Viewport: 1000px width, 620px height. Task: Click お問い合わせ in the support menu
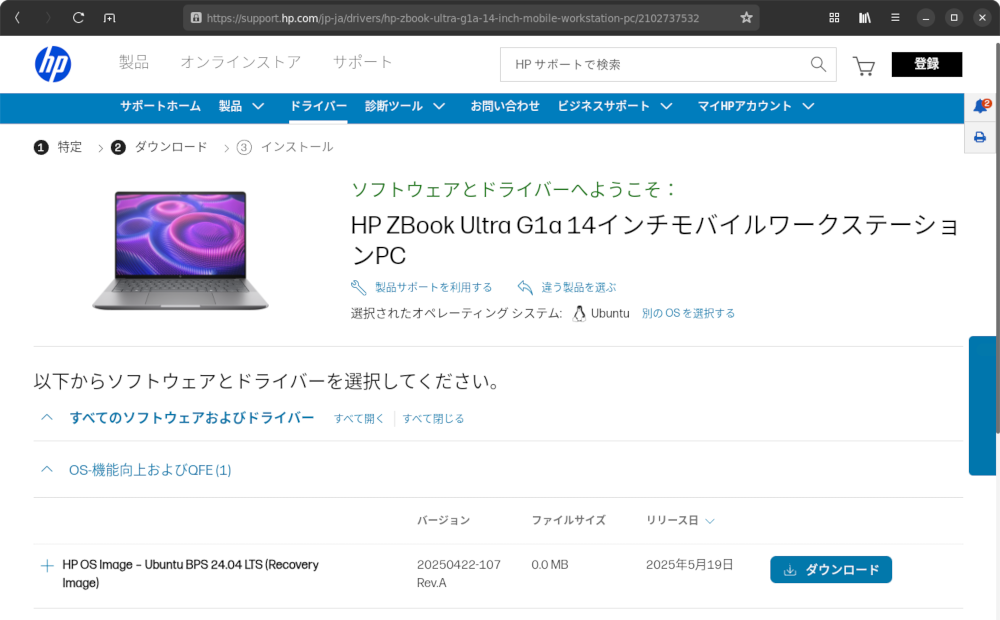tap(504, 105)
